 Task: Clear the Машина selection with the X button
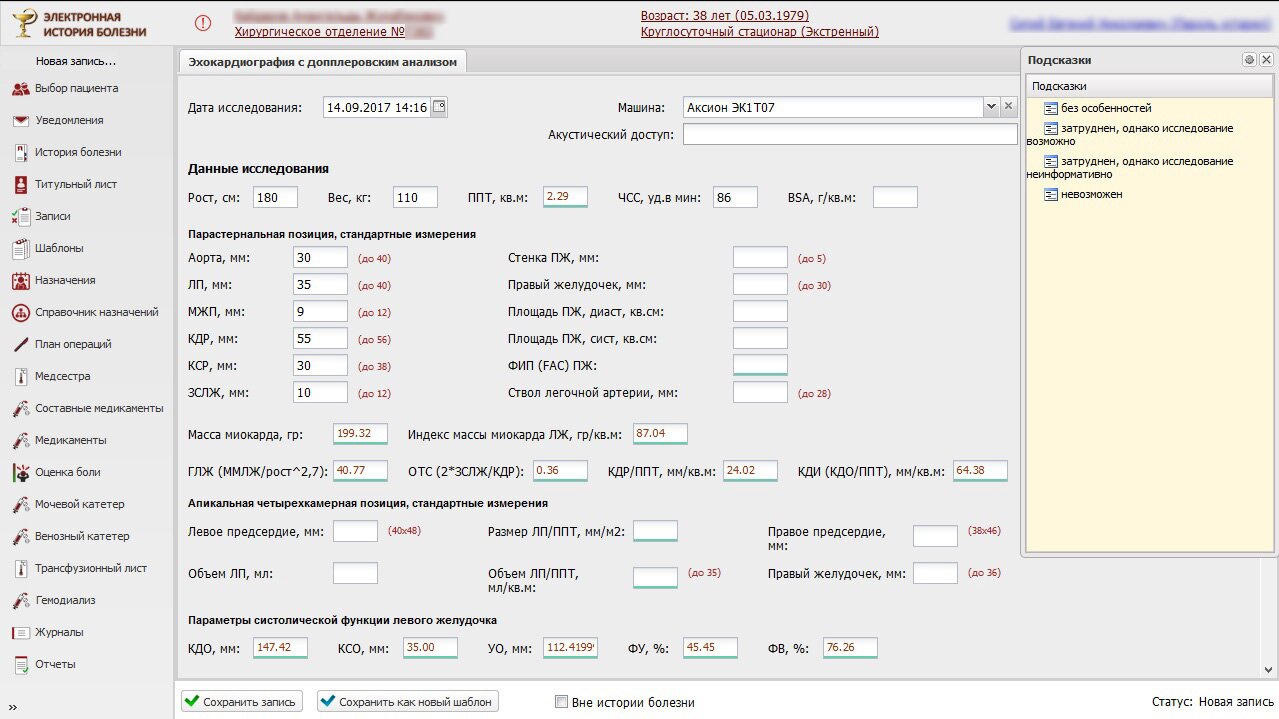click(x=1008, y=107)
